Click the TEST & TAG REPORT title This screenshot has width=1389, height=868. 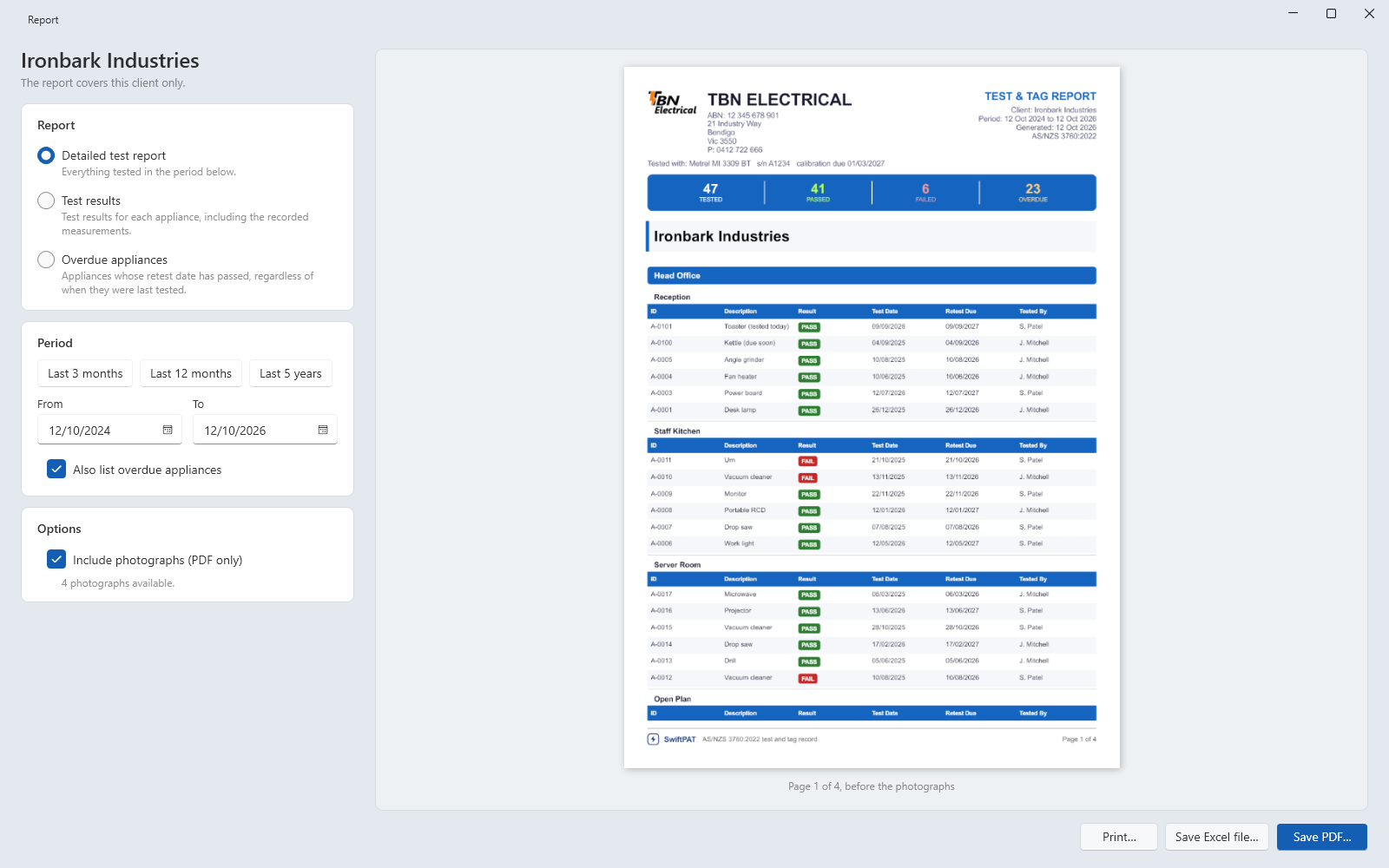pyautogui.click(x=1040, y=96)
